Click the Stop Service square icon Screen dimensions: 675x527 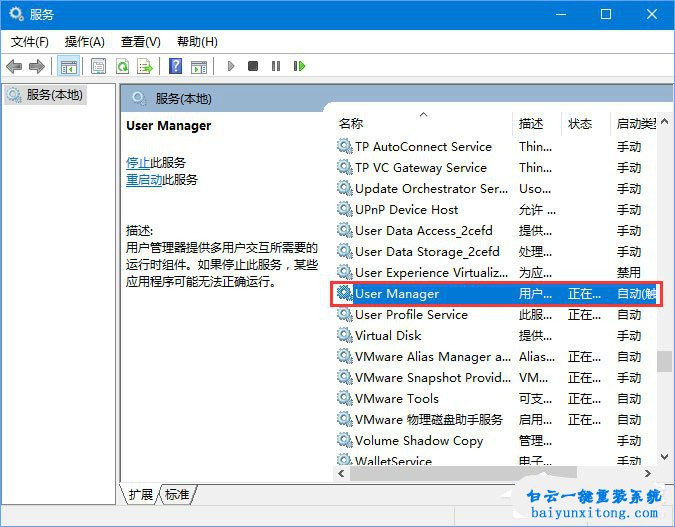253,66
